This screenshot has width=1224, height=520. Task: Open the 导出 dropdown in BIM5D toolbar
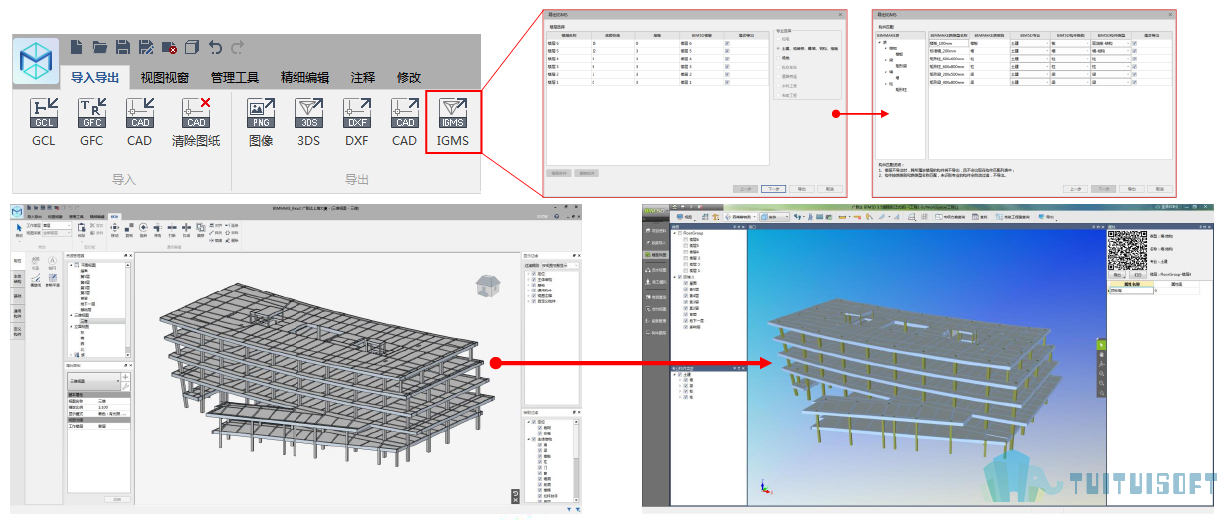pos(1046,217)
